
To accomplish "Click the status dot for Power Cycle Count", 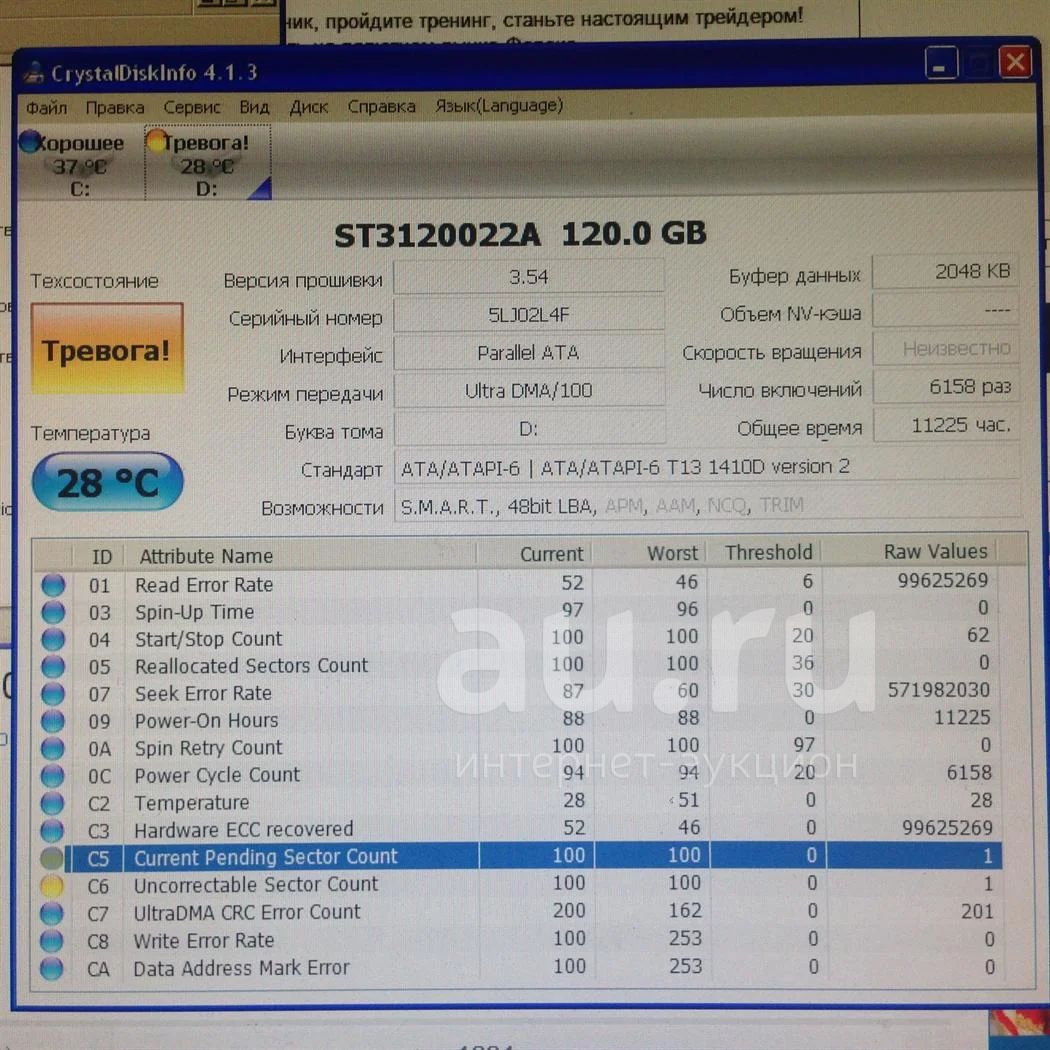I will [x=52, y=776].
